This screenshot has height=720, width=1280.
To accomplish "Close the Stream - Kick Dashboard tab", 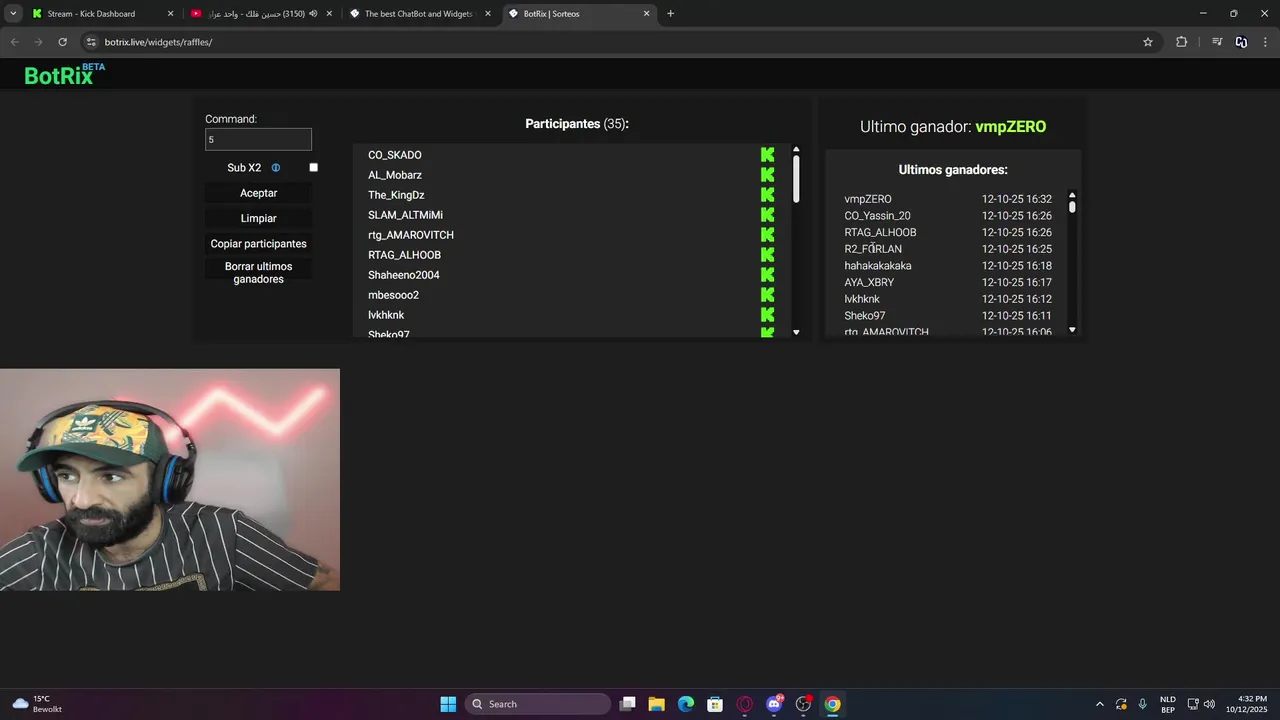I will click(170, 14).
